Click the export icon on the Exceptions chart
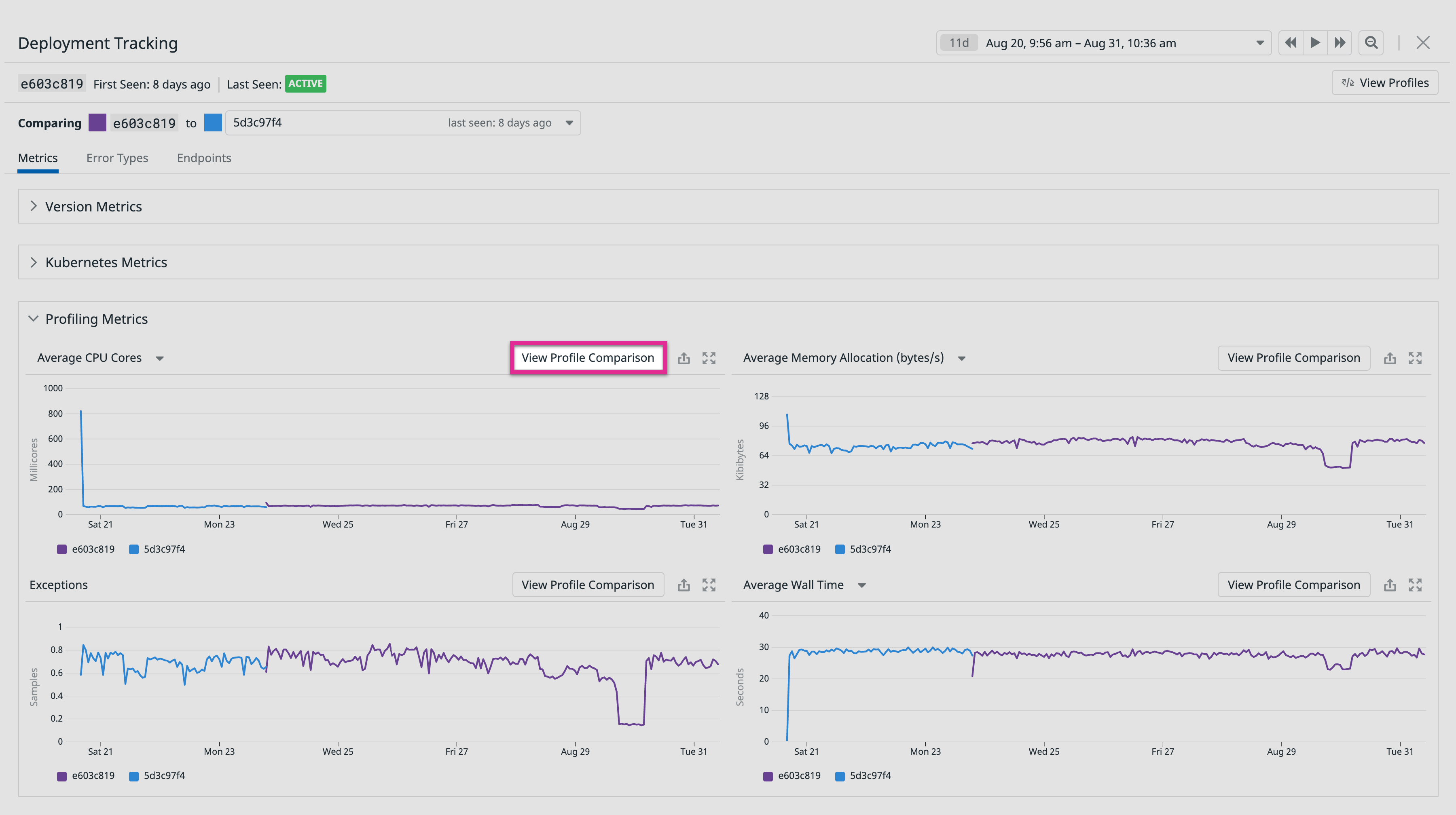 pos(684,585)
